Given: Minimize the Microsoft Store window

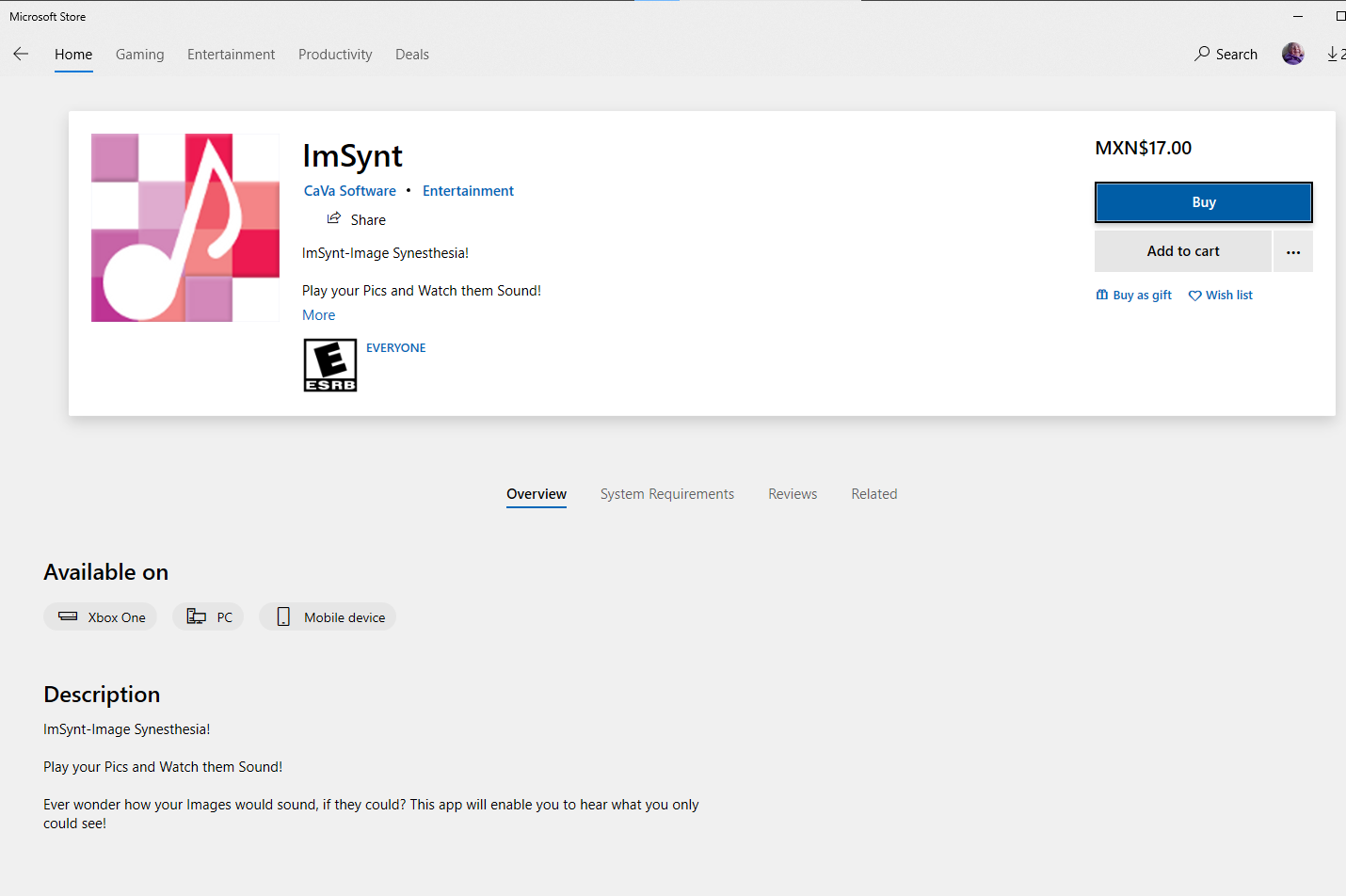Looking at the screenshot, I should click(x=1298, y=16).
